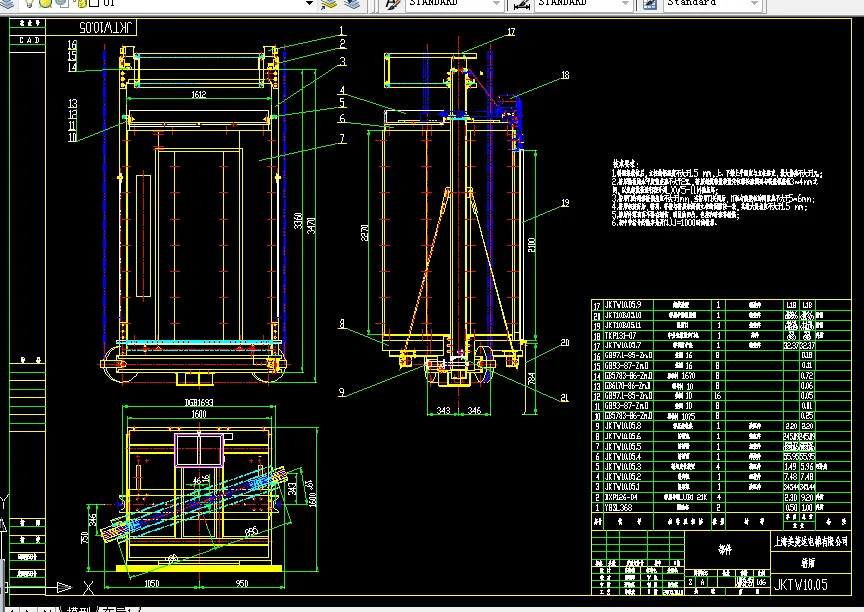Viewport: 864px width, 612px height.
Task: Select the JKTW10.05 drawing number in title block
Action: pyautogui.click(x=801, y=584)
